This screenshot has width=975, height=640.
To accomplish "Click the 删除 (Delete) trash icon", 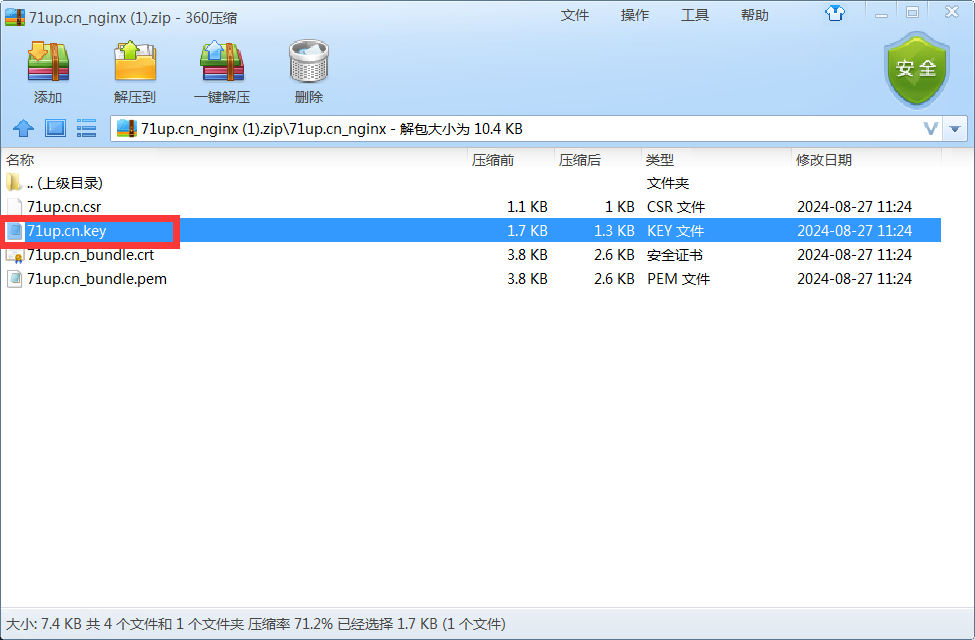I will tap(308, 62).
